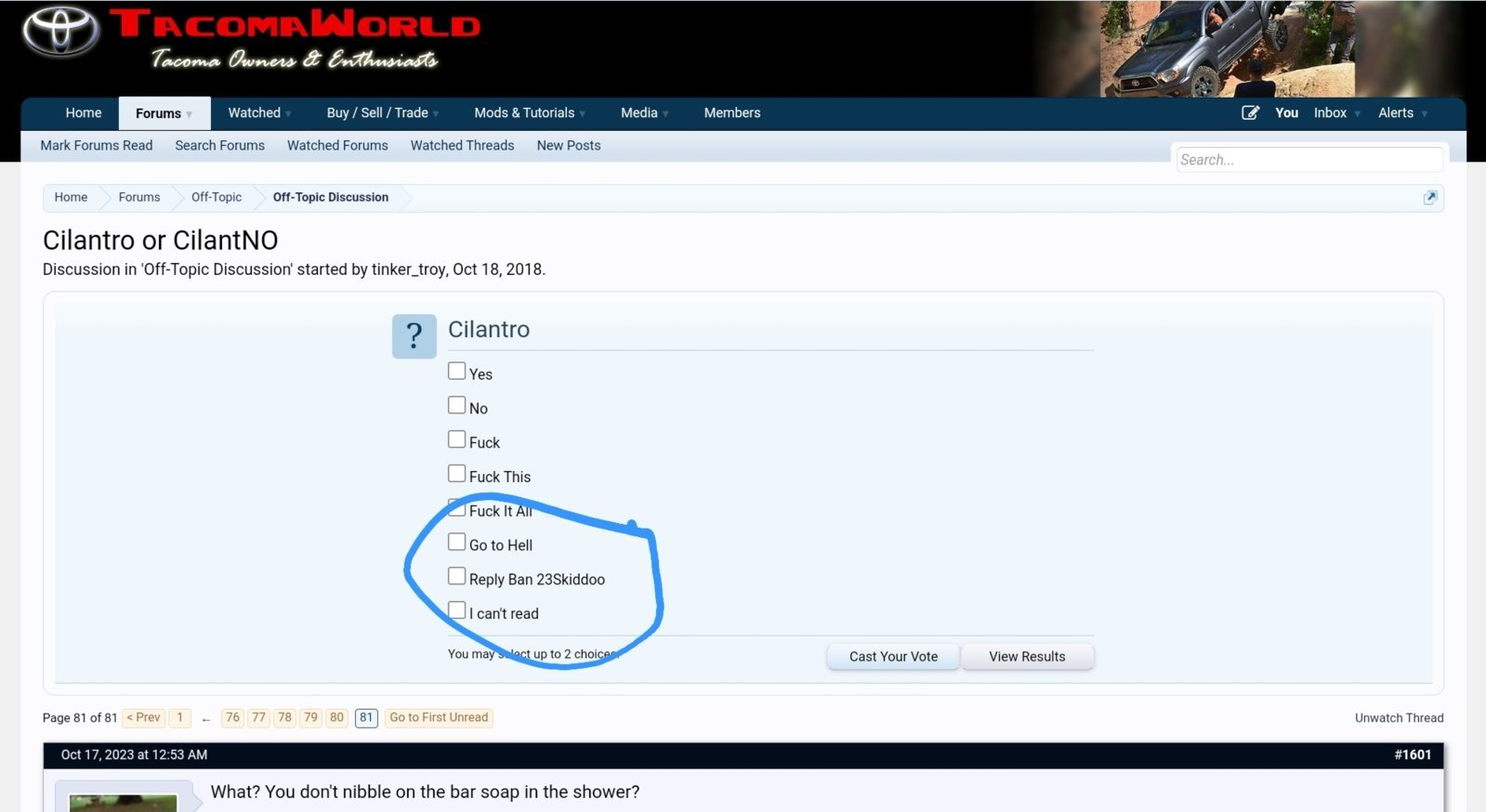Select the 'I can't read' checkbox

pyautogui.click(x=456, y=610)
